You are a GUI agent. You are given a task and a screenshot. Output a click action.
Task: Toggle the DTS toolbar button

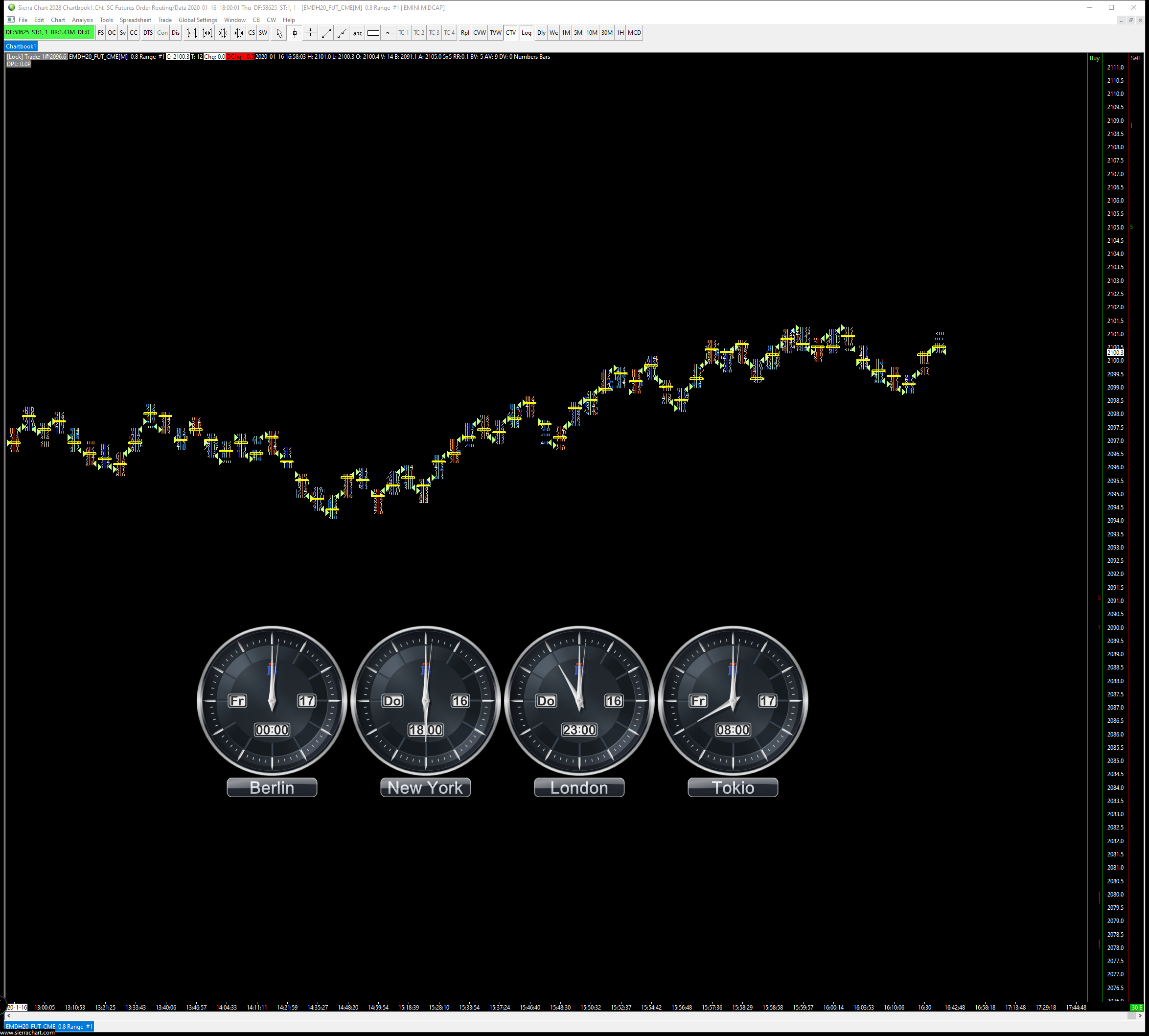pos(148,33)
